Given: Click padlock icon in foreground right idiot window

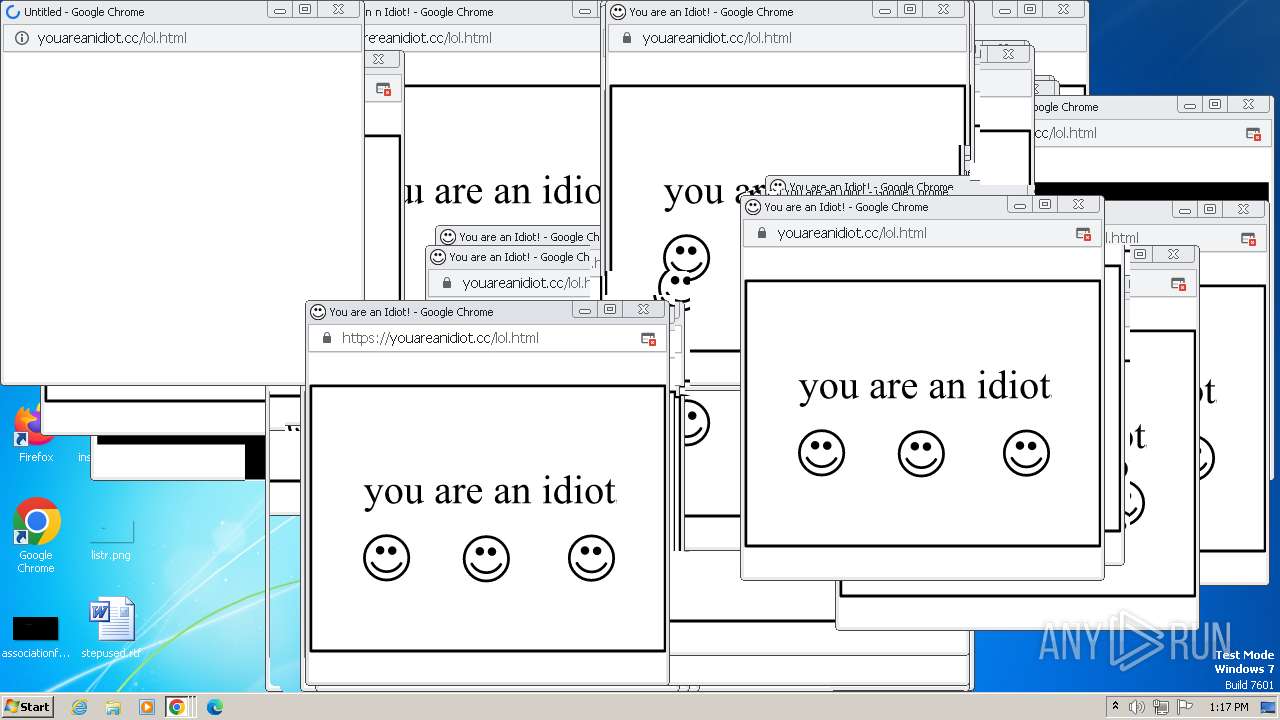Looking at the screenshot, I should (x=761, y=233).
